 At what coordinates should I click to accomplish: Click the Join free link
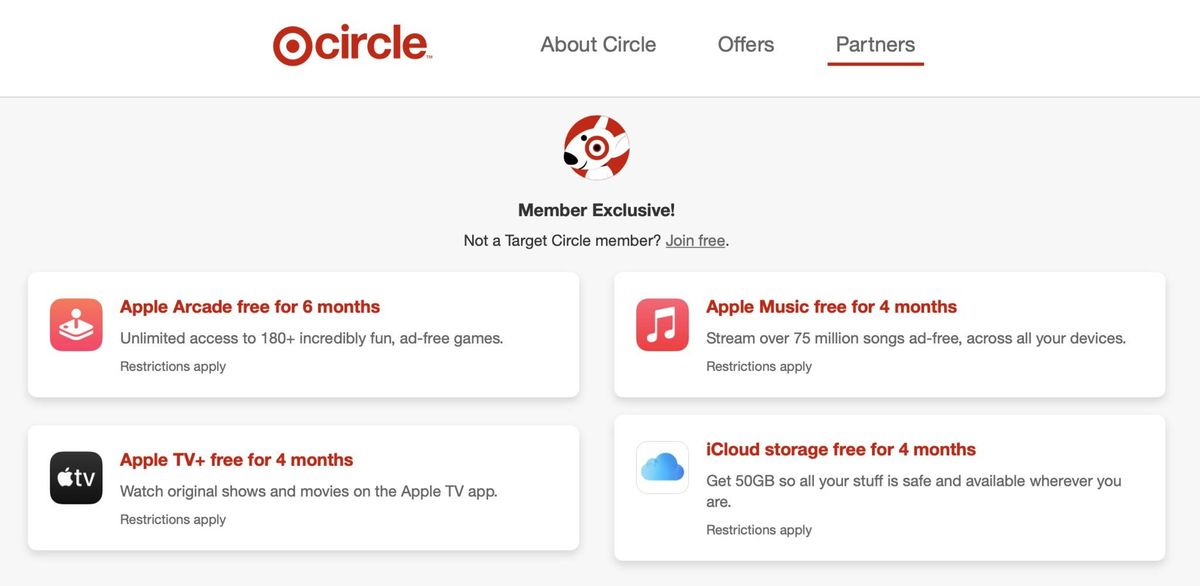(x=695, y=240)
